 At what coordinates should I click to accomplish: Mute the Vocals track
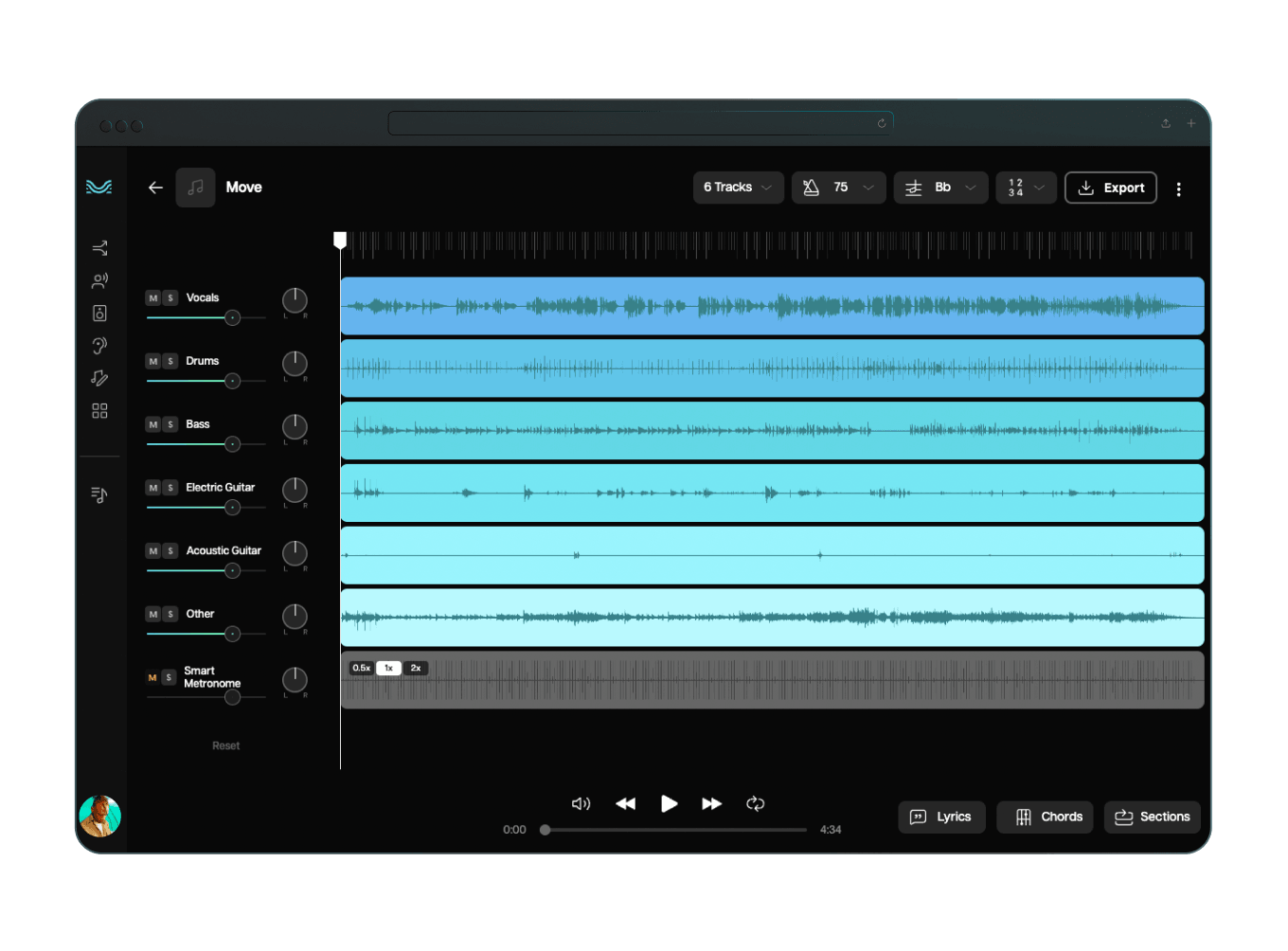(153, 298)
